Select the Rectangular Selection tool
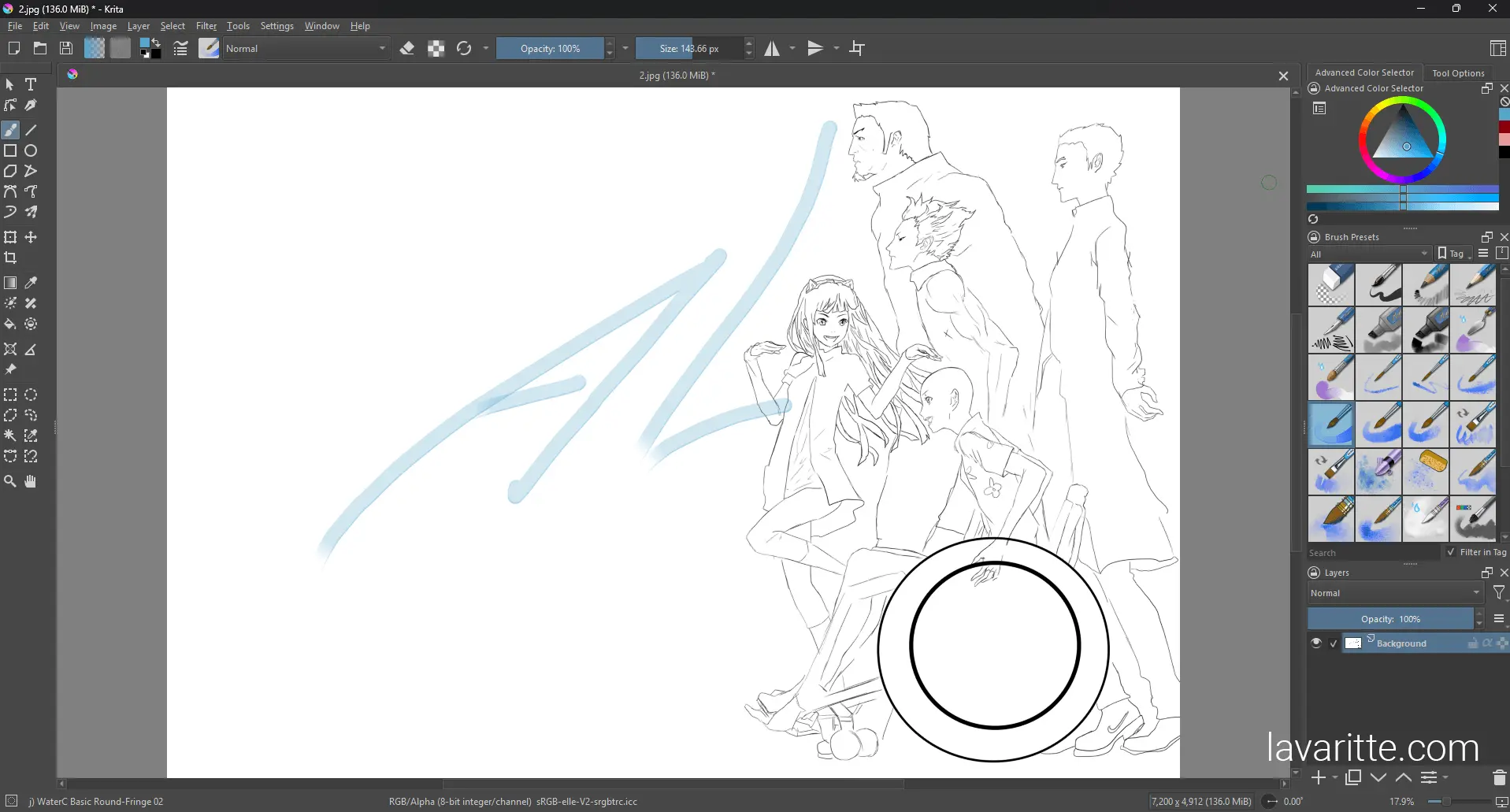 pos(10,395)
